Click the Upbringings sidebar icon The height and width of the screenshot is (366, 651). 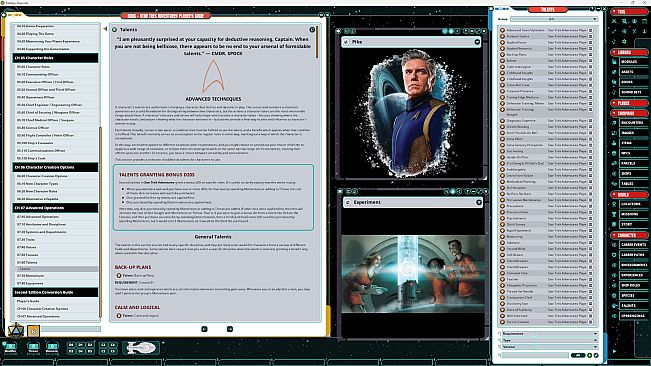pyautogui.click(x=614, y=316)
